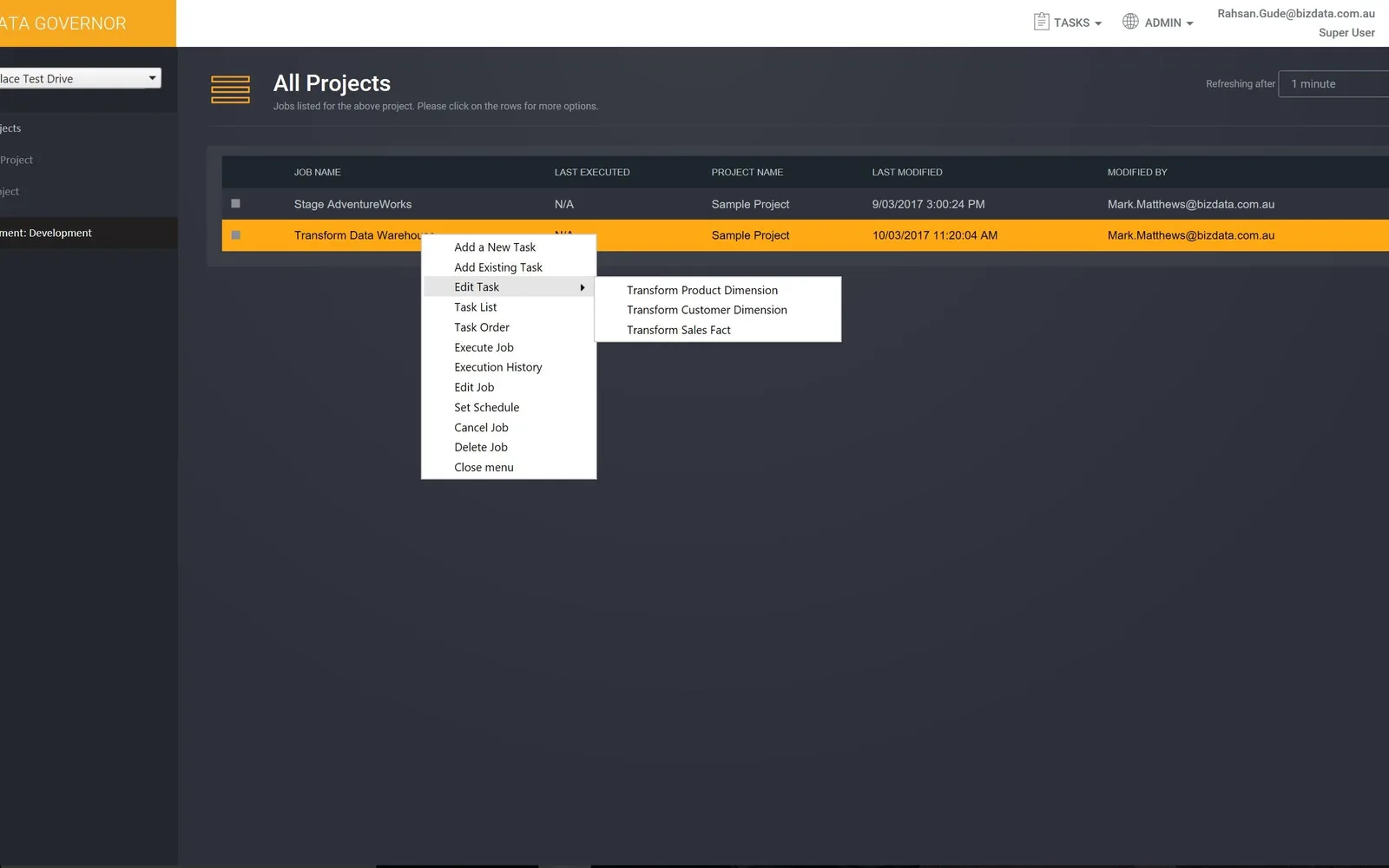The image size is (1389, 868).
Task: Click N/A in Stage AdventureWorks row
Action: tap(563, 205)
